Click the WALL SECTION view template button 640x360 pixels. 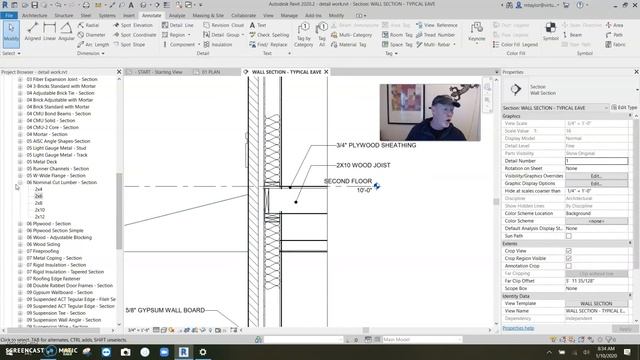coord(596,303)
